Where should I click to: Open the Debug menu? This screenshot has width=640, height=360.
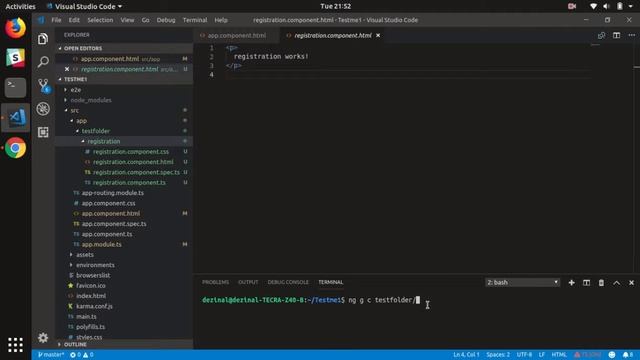[166, 20]
